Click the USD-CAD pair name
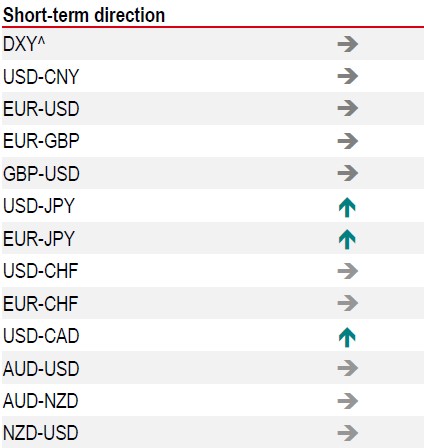Screen dimensions: 424x448 coord(41,336)
